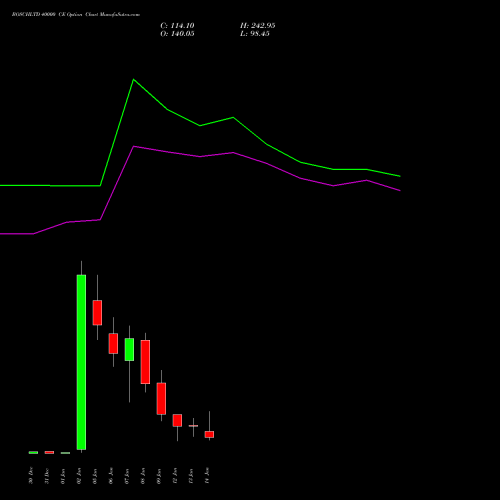The width and height of the screenshot is (500, 500).
Task: Click the peak of the green line
Action: [133, 79]
